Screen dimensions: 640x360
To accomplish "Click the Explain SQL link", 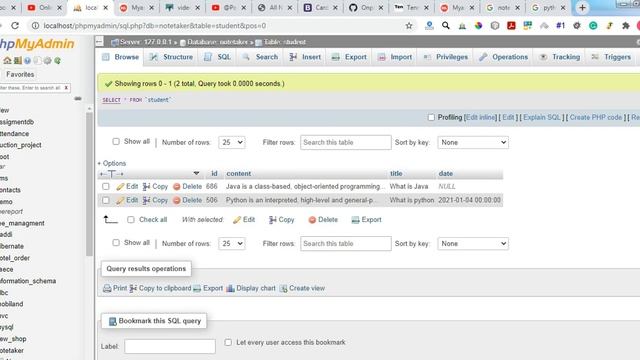I will 542,118.
